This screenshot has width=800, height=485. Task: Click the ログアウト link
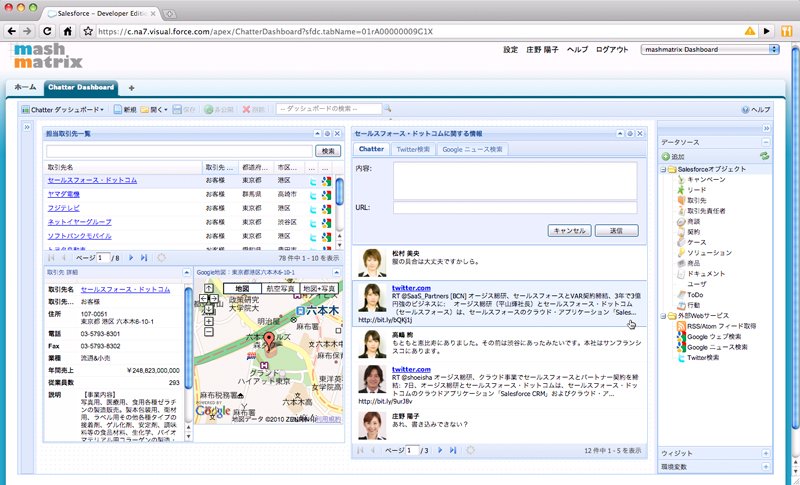pos(612,49)
